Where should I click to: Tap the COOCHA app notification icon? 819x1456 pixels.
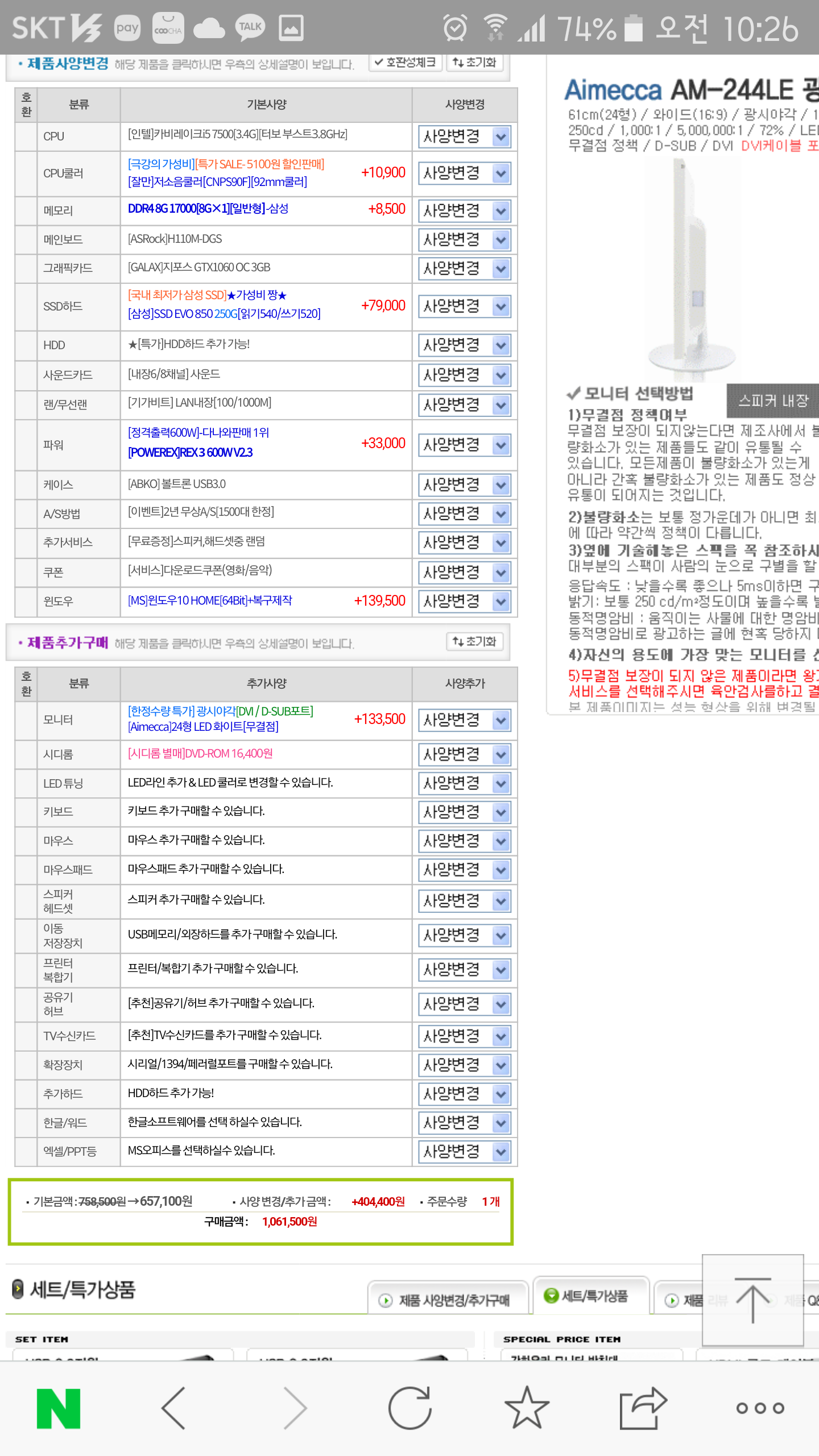point(168,27)
